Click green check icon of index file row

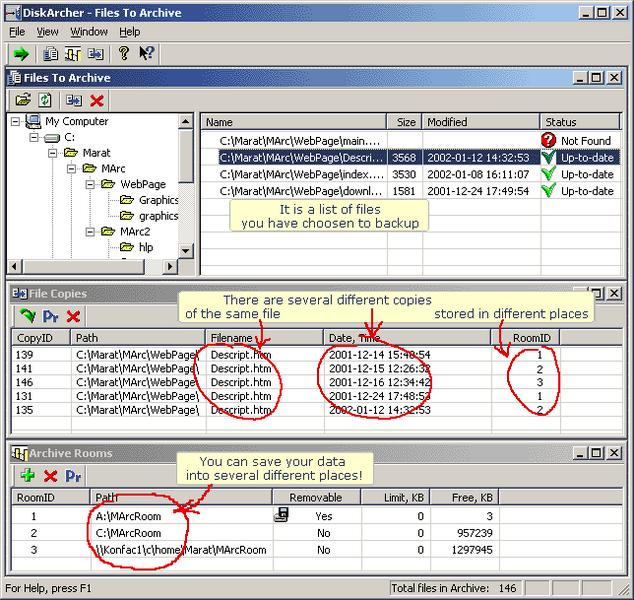pos(548,173)
